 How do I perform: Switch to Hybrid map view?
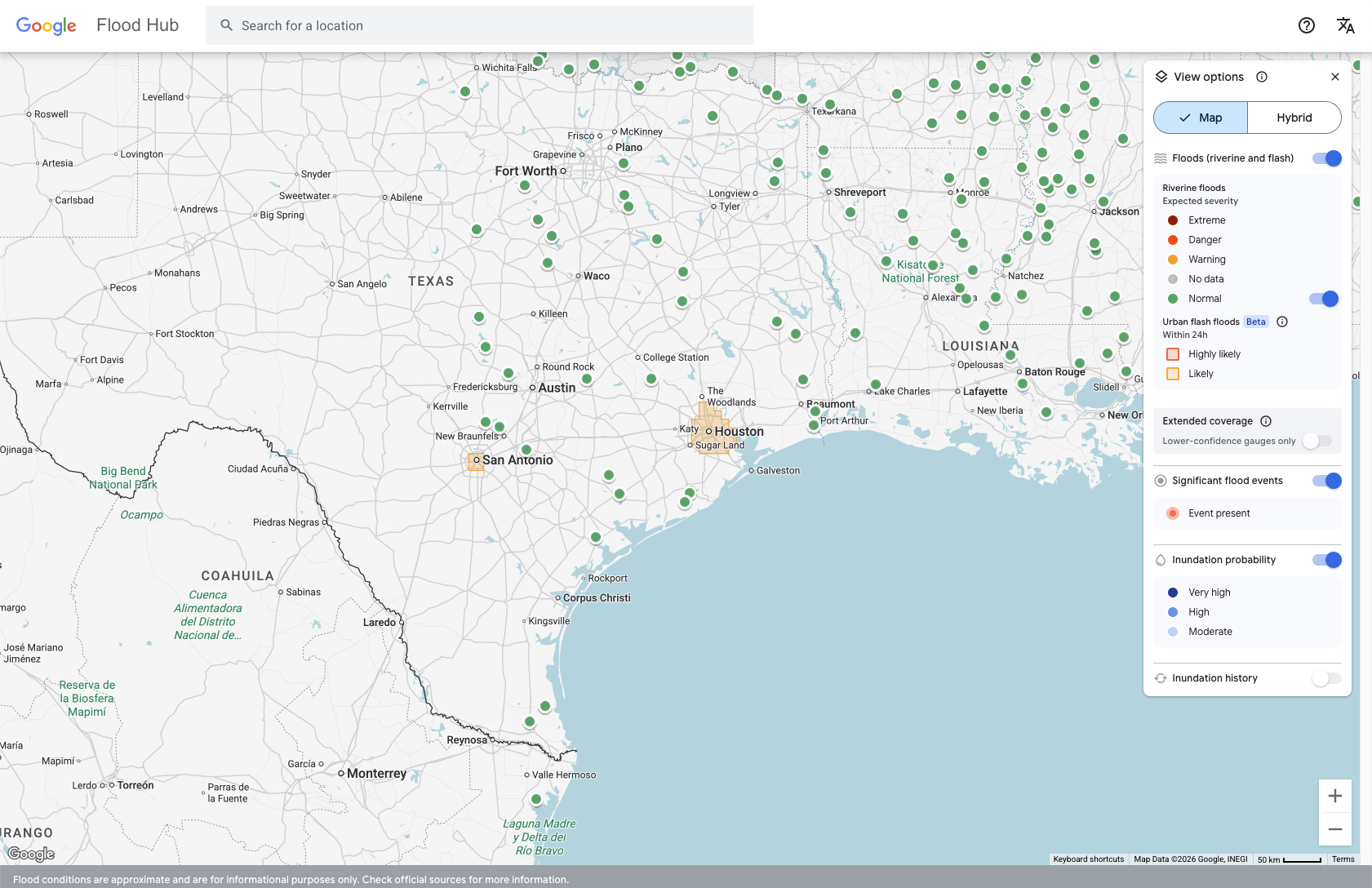click(1294, 118)
